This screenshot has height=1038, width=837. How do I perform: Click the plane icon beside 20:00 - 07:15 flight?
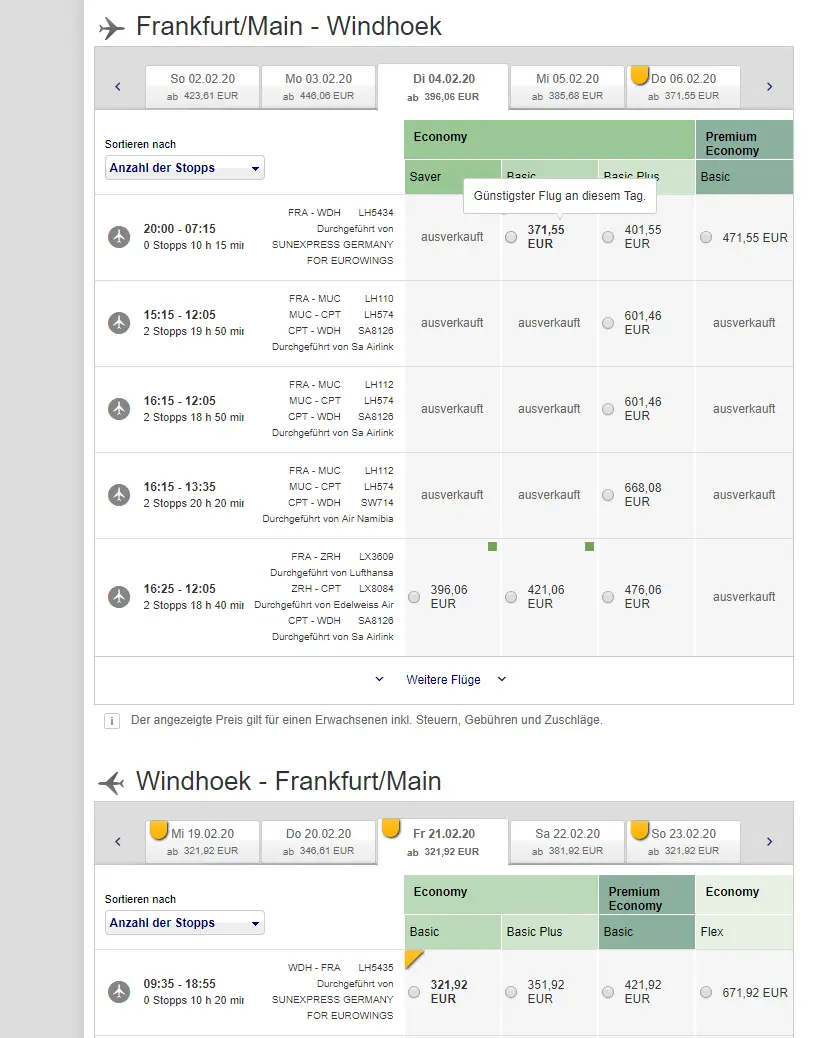[x=119, y=236]
